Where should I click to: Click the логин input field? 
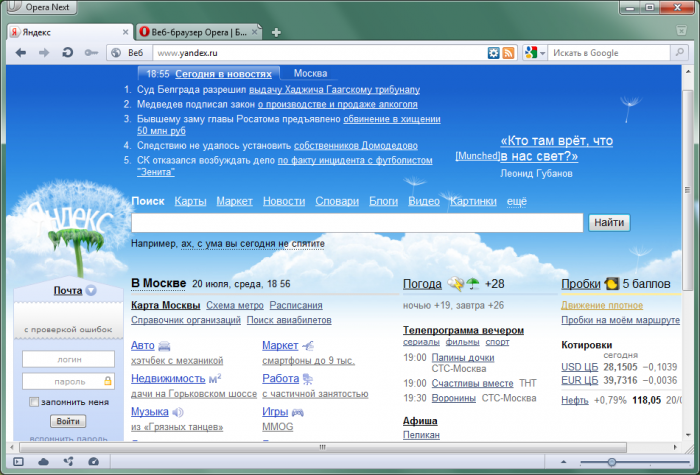(x=68, y=359)
